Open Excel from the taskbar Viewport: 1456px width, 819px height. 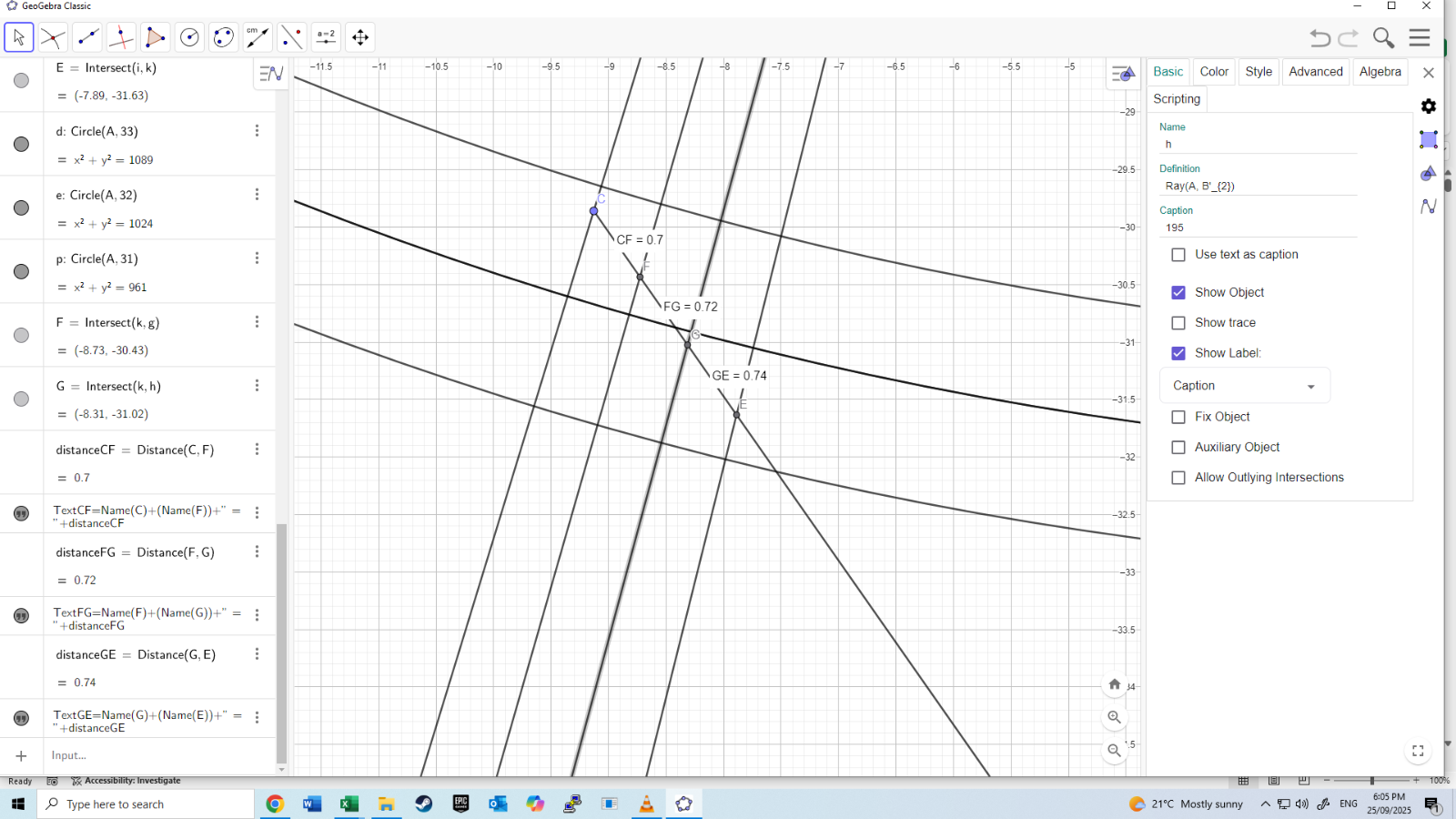349,804
